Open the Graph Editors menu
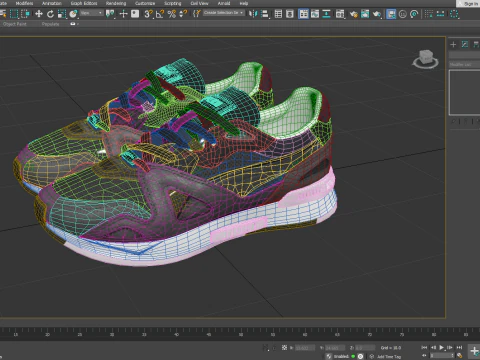 (84, 3)
